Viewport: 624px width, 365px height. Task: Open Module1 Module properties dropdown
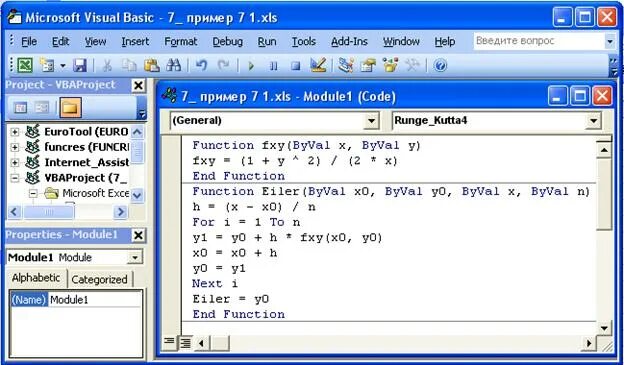(135, 258)
